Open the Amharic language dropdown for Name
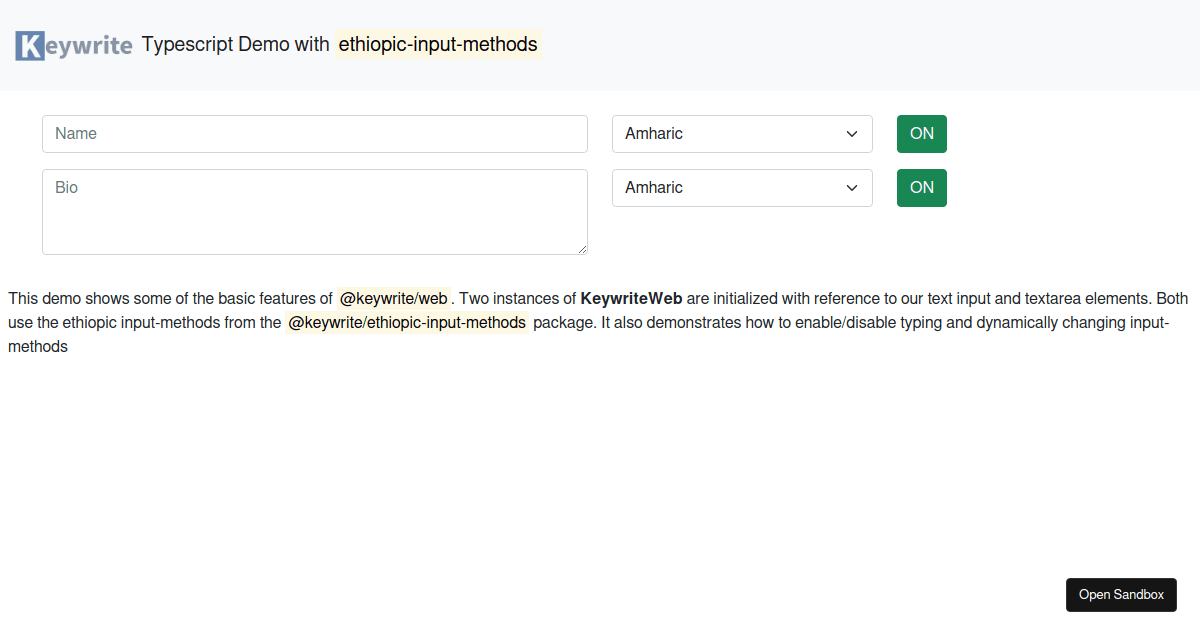 coord(741,133)
